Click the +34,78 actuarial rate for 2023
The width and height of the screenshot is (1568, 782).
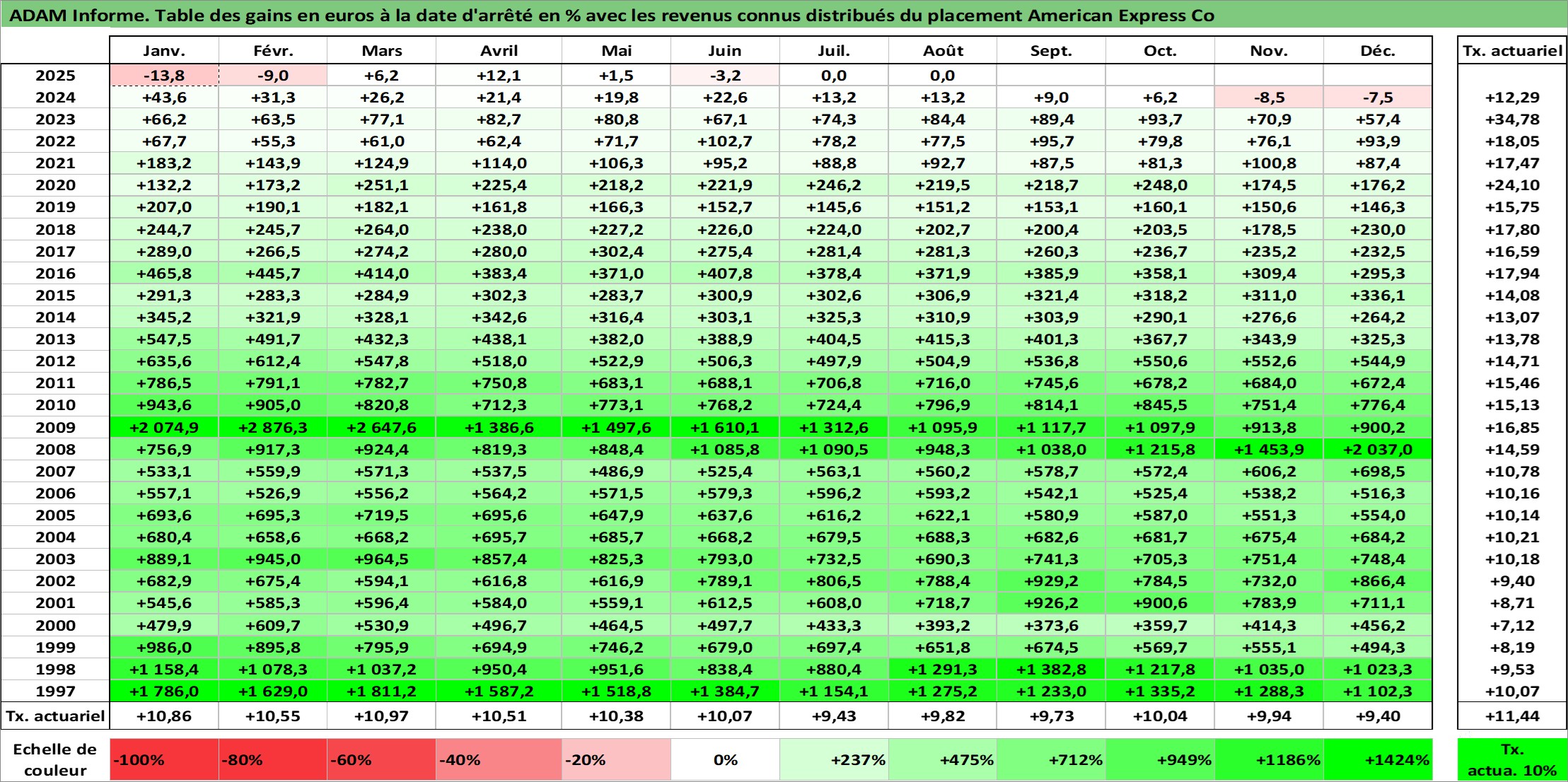pos(1512,119)
